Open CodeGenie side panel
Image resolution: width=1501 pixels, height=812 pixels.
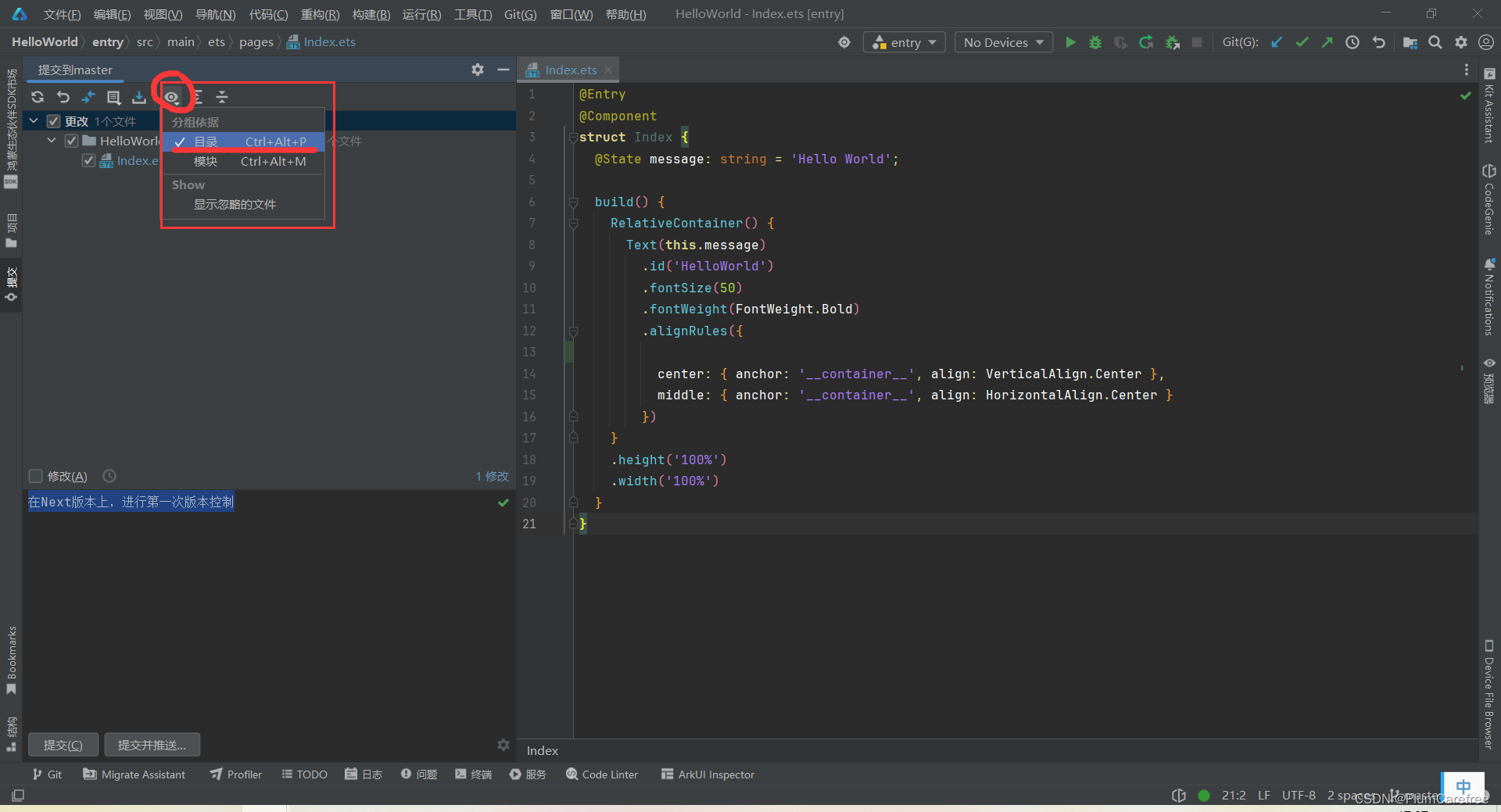[x=1489, y=200]
